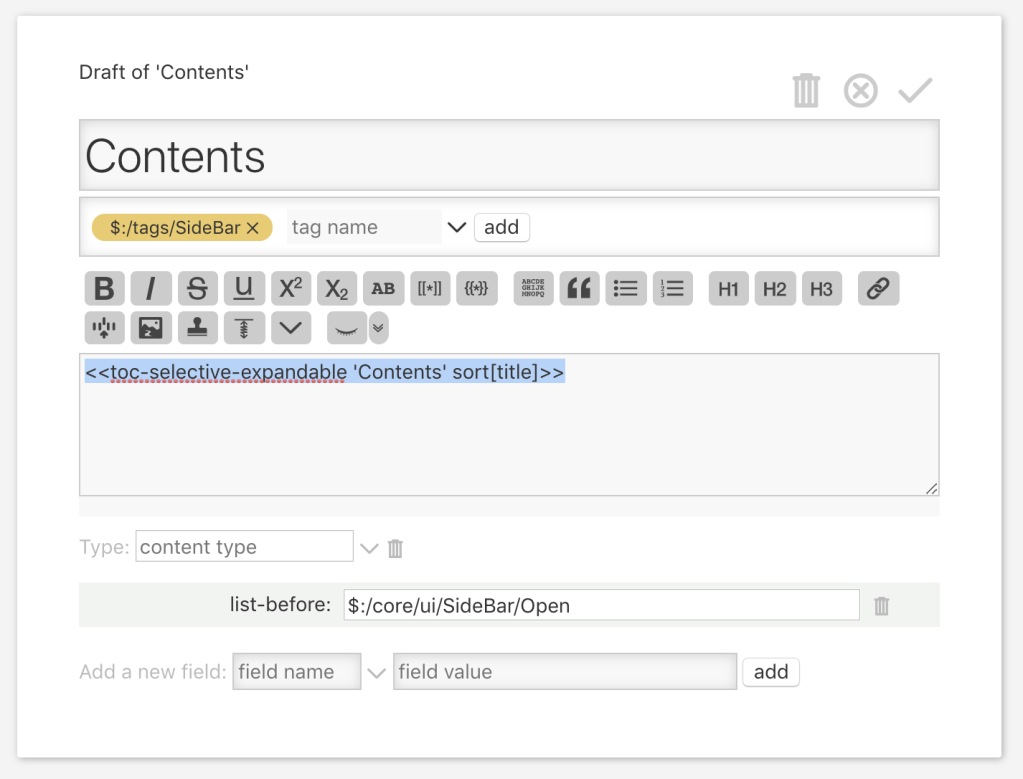Click the superscript toolbar button

click(x=290, y=289)
